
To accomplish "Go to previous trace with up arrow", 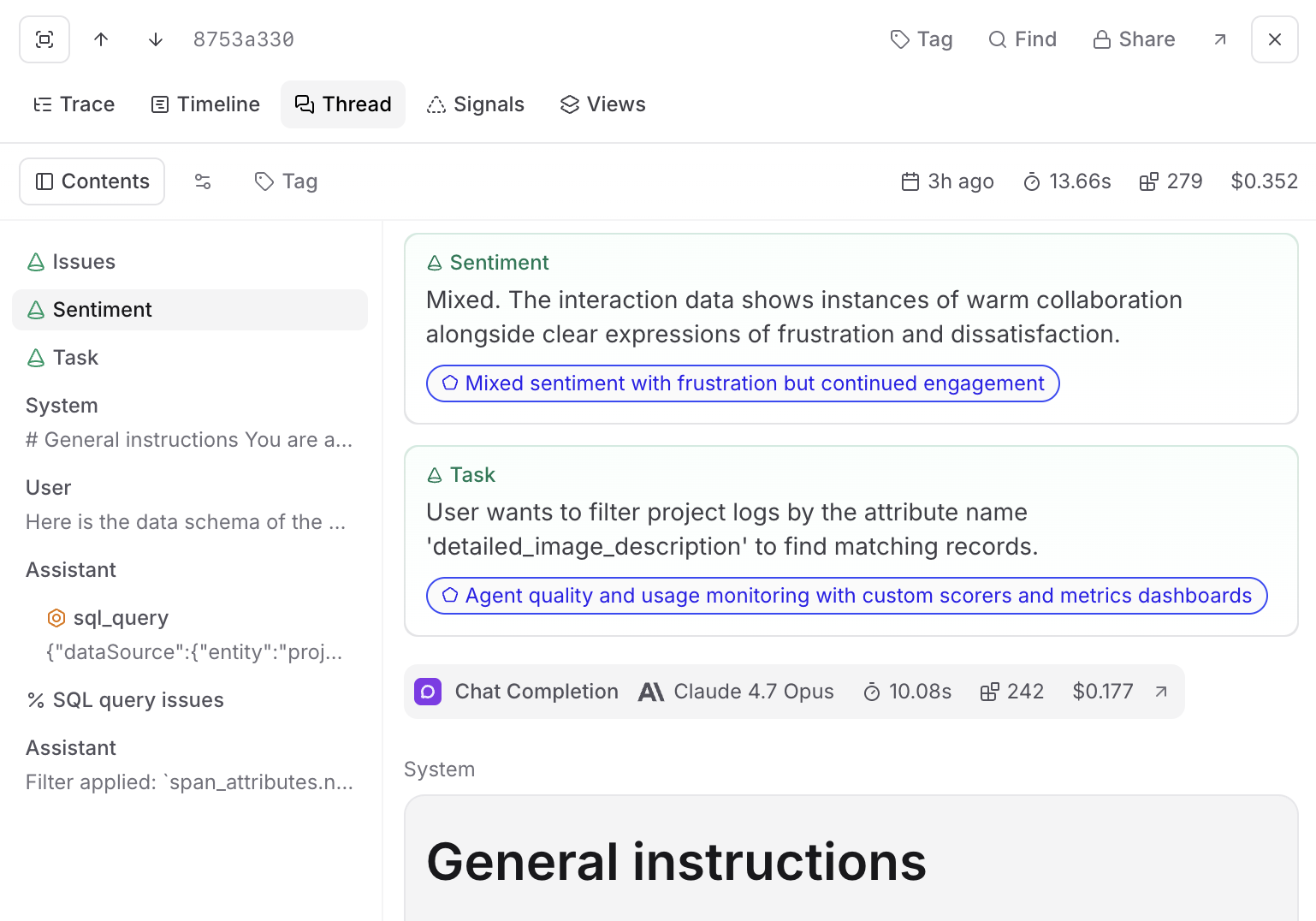I will 101,39.
